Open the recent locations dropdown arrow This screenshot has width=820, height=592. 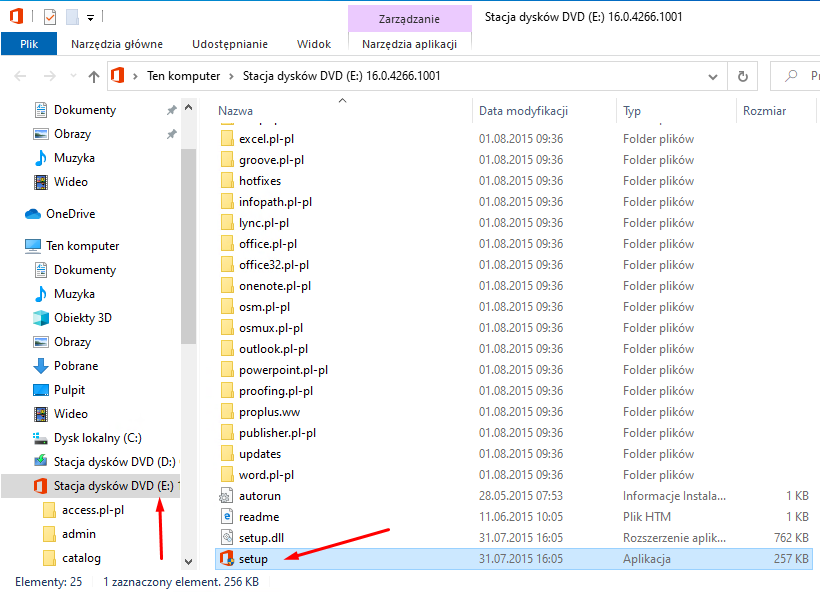pyautogui.click(x=73, y=76)
